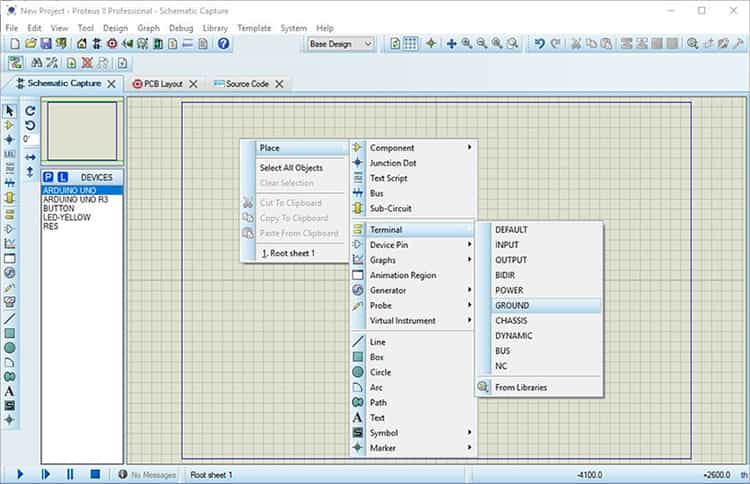Select the Selection Mode arrow tool

point(9,111)
